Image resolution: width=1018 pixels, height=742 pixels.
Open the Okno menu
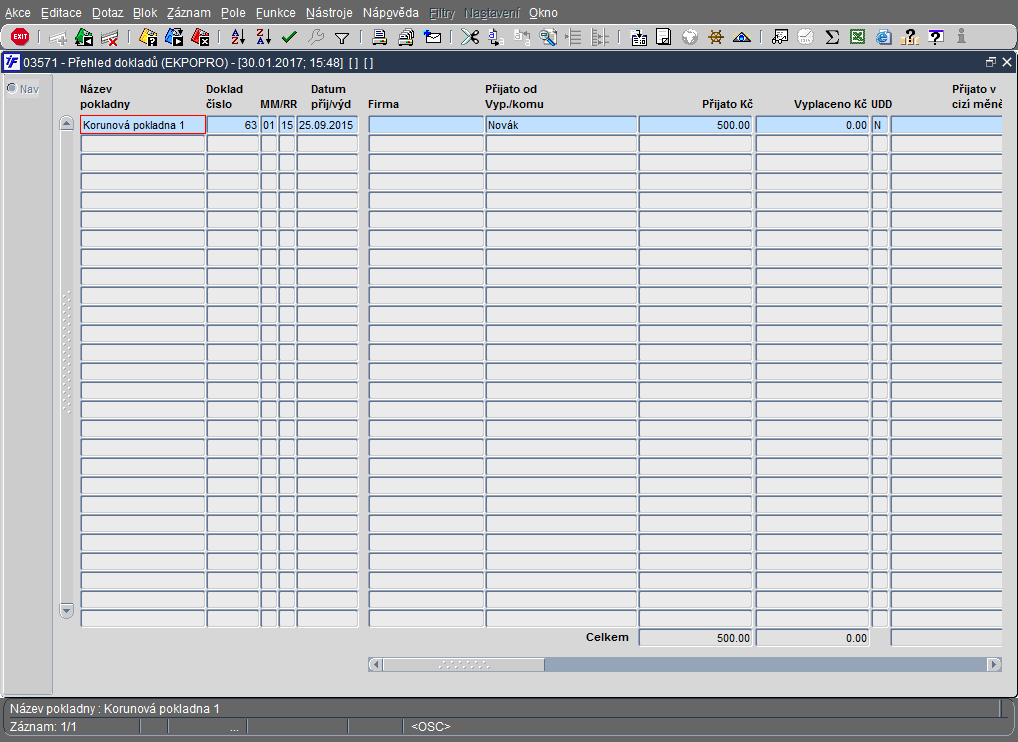pos(543,13)
